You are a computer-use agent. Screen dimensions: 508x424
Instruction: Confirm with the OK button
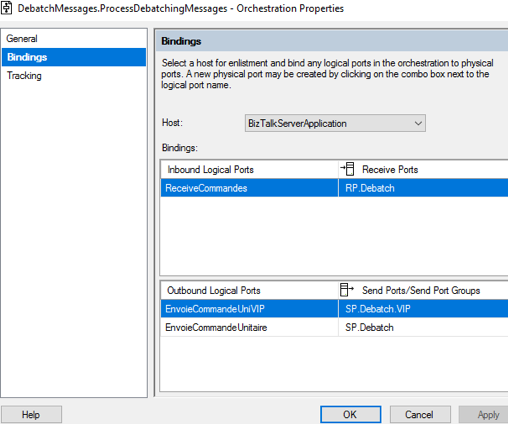pyautogui.click(x=351, y=414)
